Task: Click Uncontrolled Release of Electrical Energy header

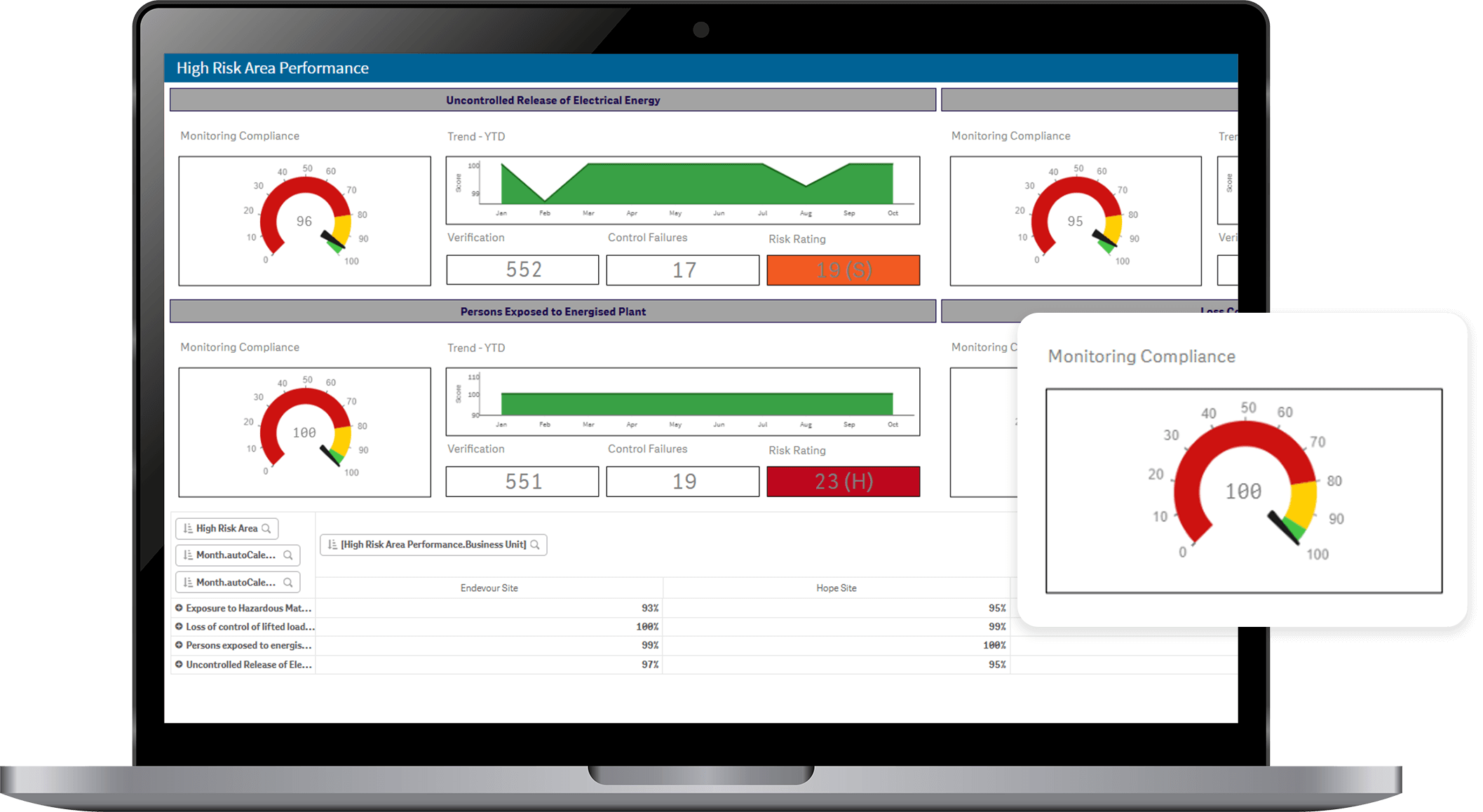Action: [x=553, y=100]
